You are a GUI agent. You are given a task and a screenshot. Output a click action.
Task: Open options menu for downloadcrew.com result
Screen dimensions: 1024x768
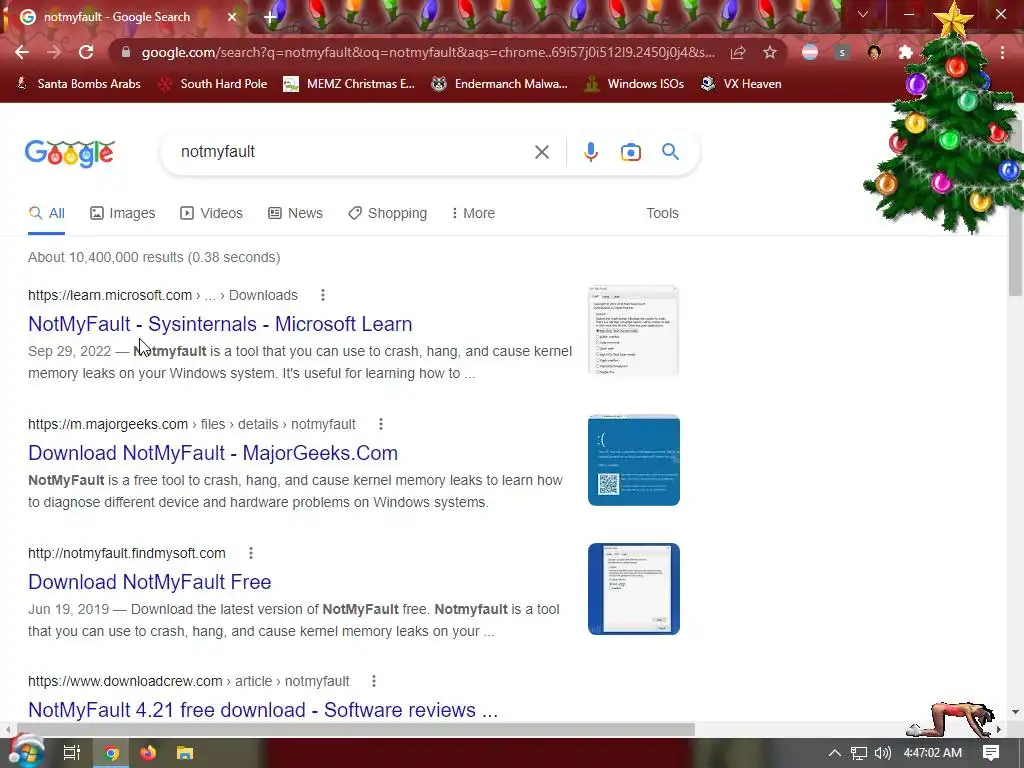point(374,681)
